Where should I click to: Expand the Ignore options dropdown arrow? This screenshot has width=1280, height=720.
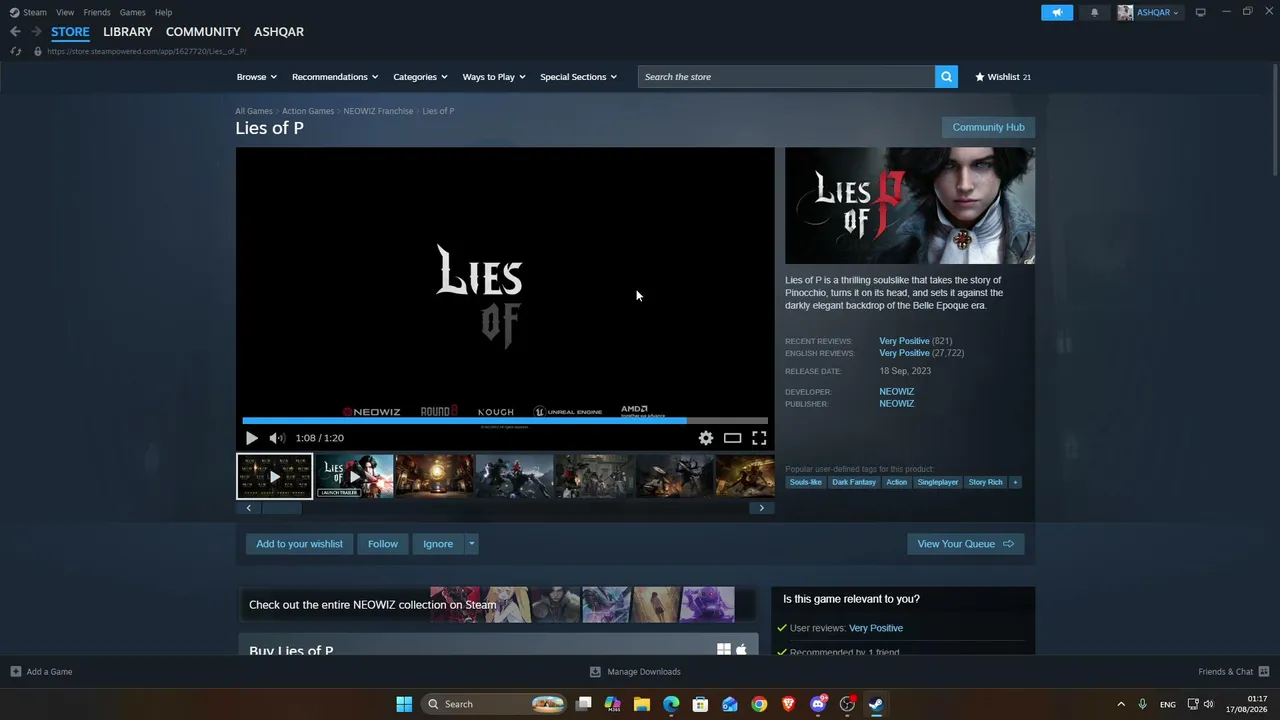(472, 544)
